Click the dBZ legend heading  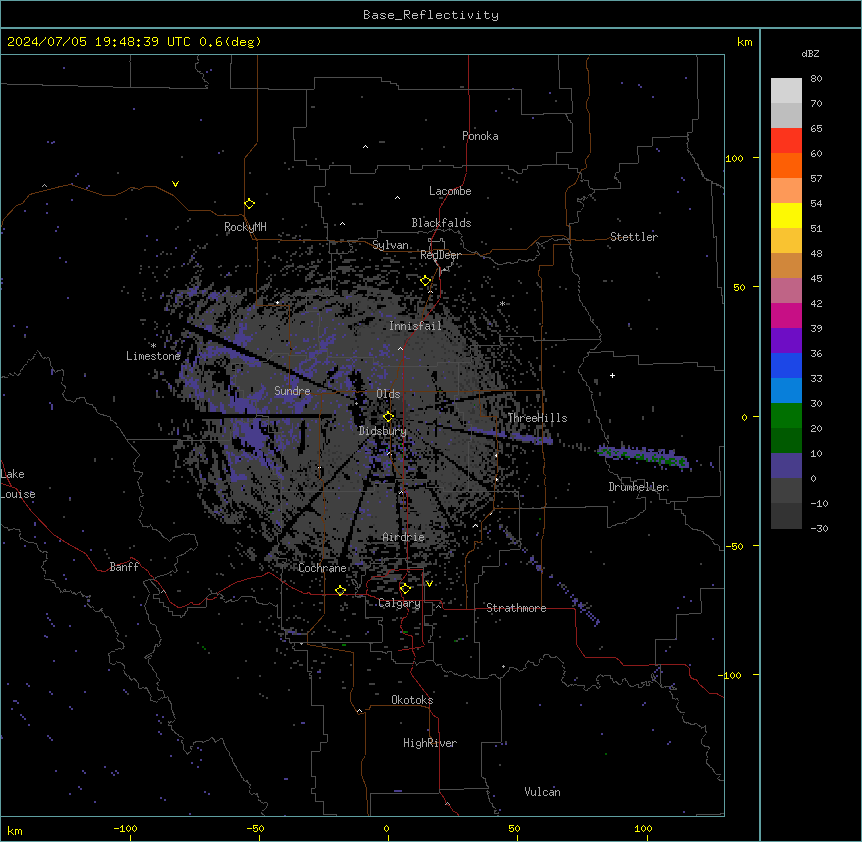click(x=810, y=54)
